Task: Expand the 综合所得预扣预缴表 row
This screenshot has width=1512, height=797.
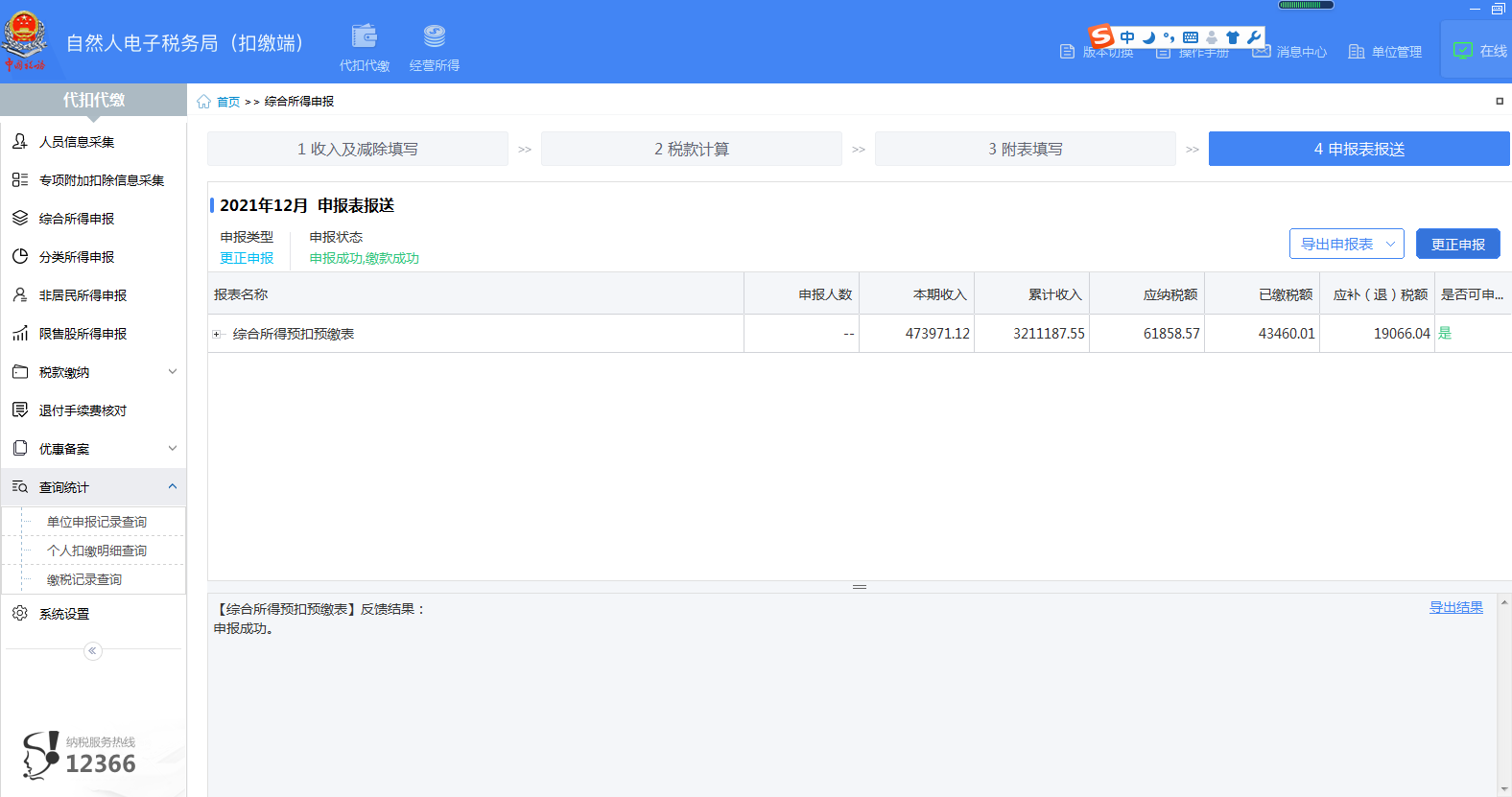Action: click(217, 335)
